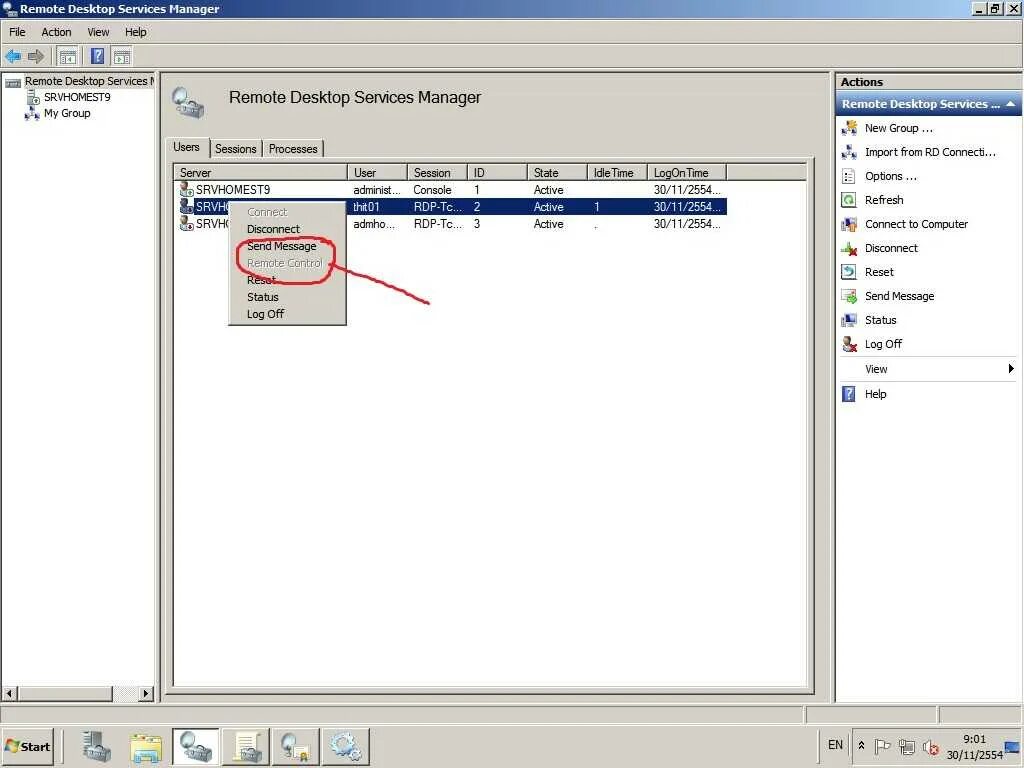This screenshot has width=1024, height=768.
Task: Open the View menu in menu bar
Action: coord(99,32)
